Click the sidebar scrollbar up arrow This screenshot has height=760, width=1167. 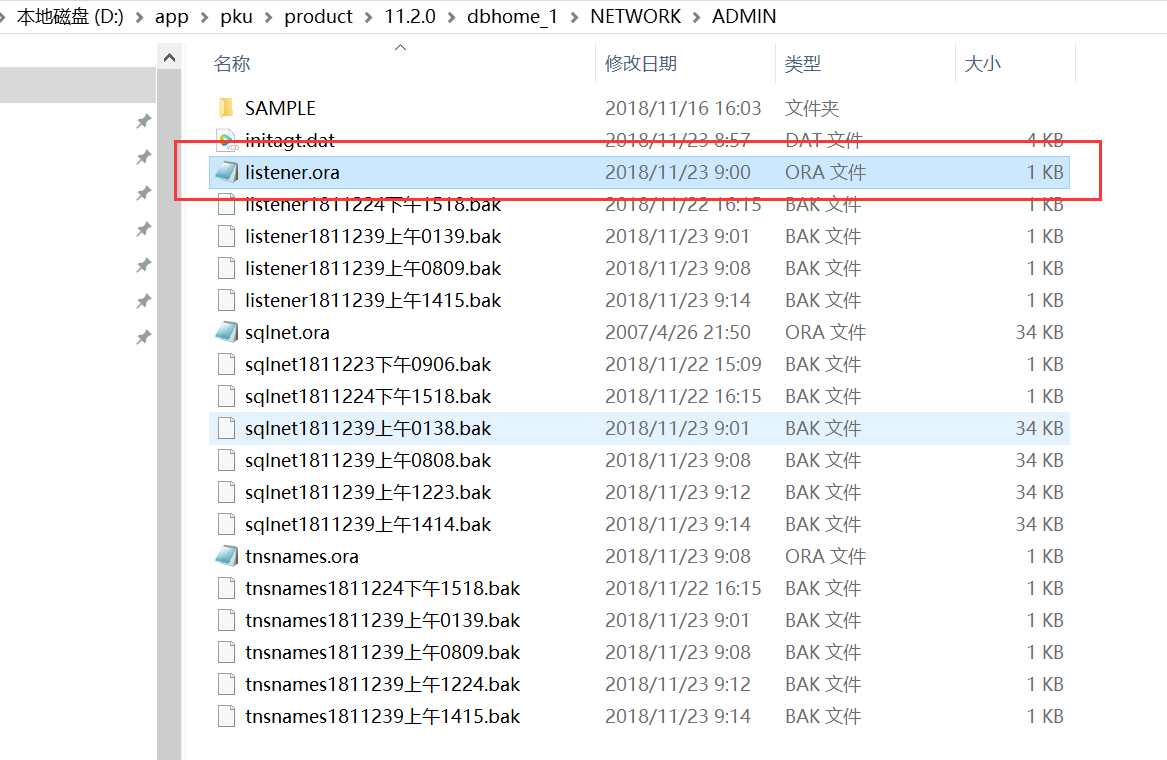169,57
